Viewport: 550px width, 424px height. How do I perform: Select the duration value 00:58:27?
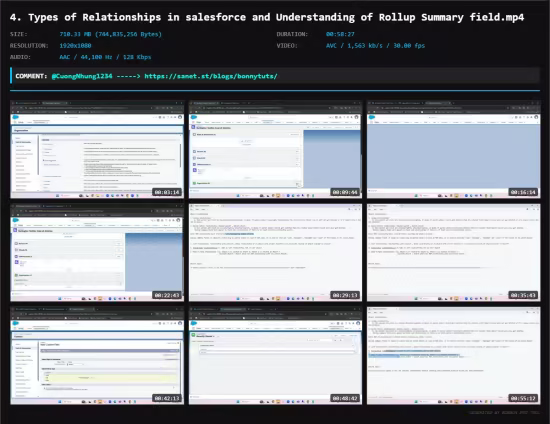click(340, 34)
